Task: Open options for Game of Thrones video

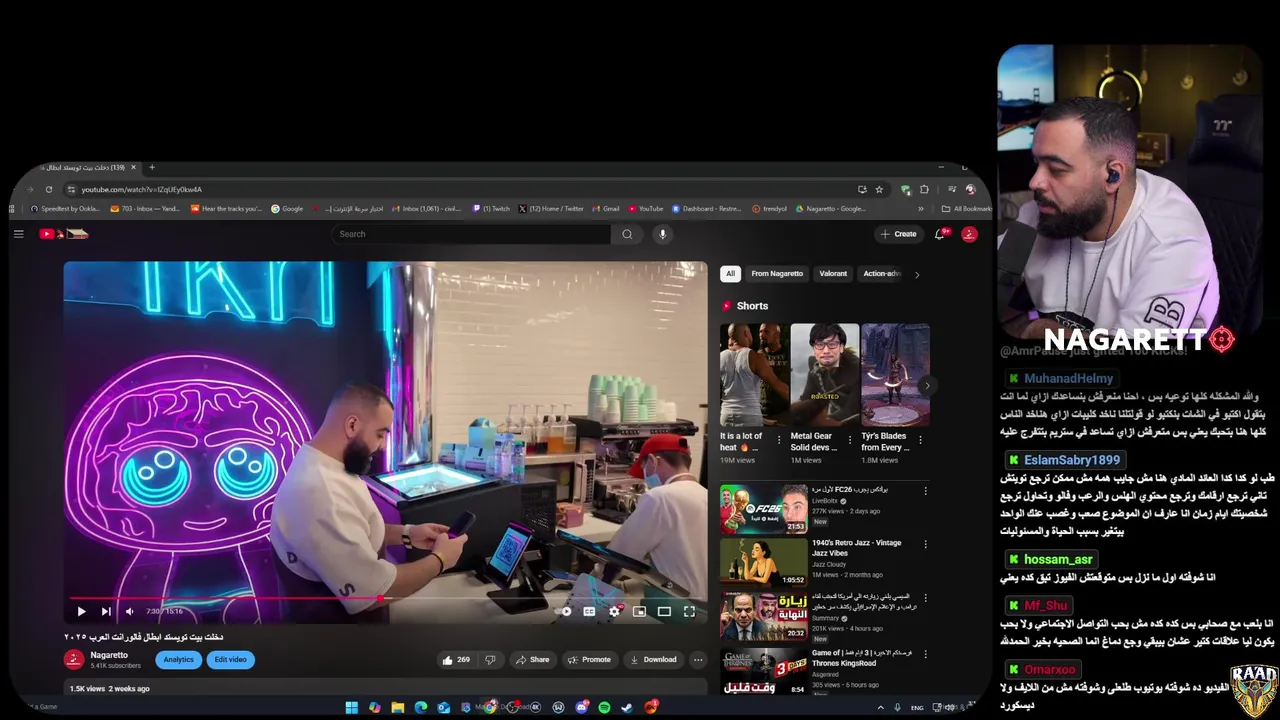Action: tap(925, 655)
